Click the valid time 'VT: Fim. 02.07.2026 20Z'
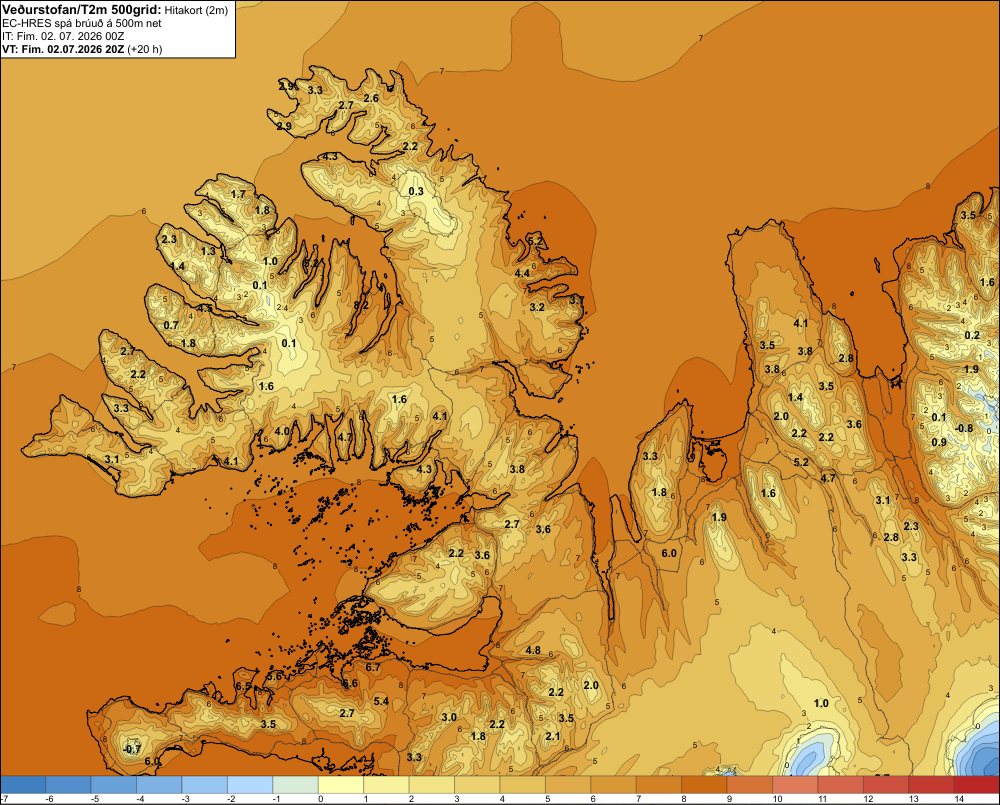 tap(64, 49)
